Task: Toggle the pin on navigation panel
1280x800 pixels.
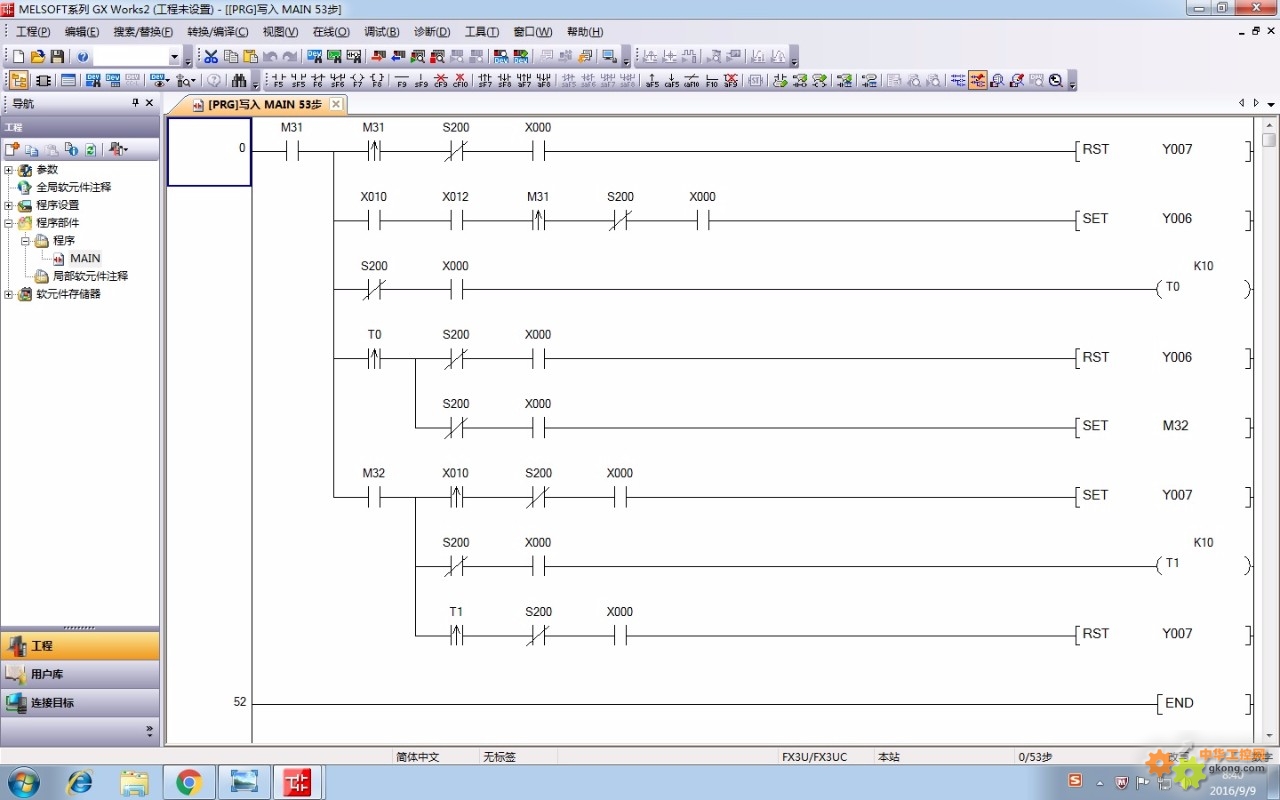Action: (136, 103)
